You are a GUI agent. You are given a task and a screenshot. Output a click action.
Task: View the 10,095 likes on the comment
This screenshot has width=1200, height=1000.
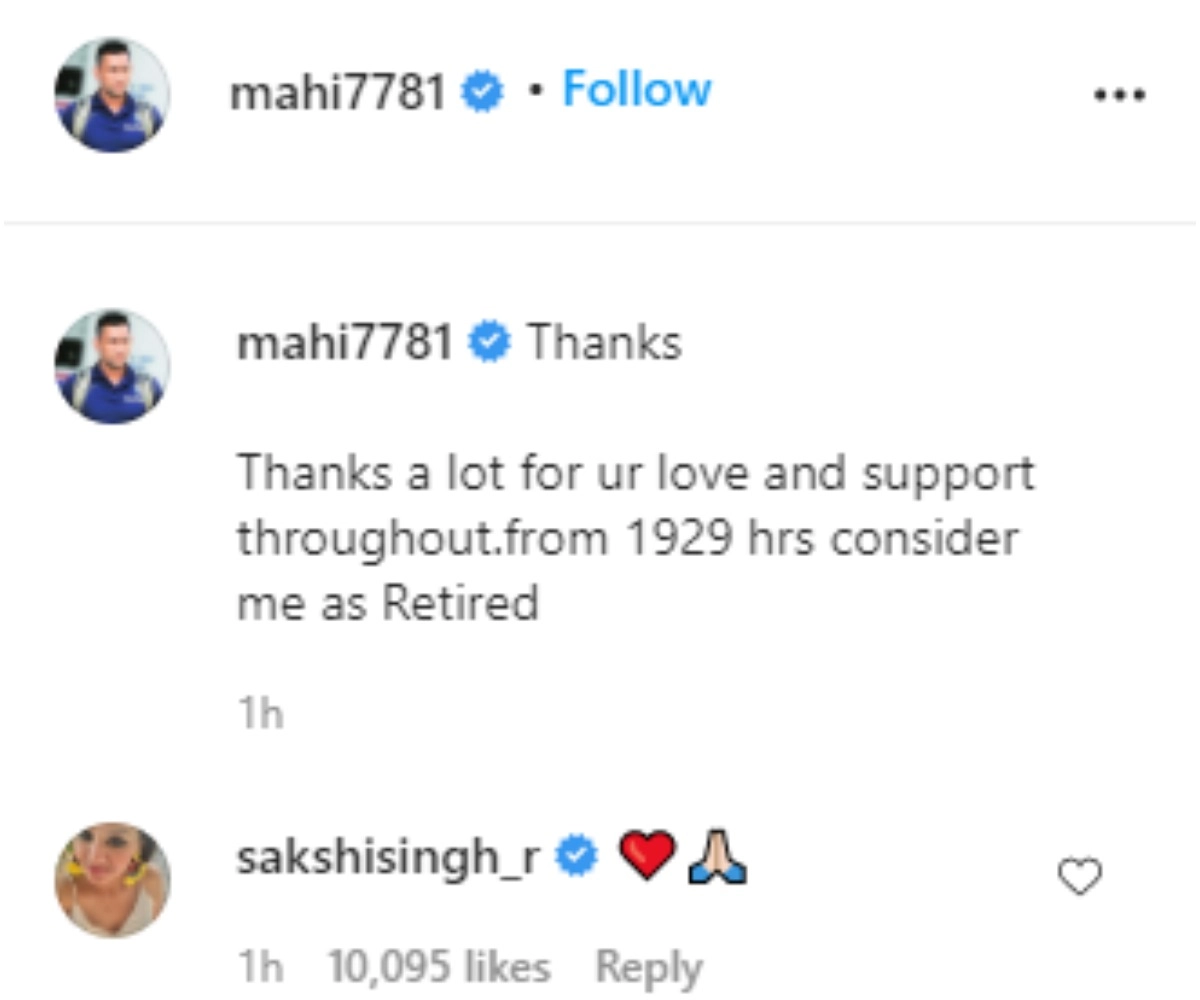pos(439,967)
